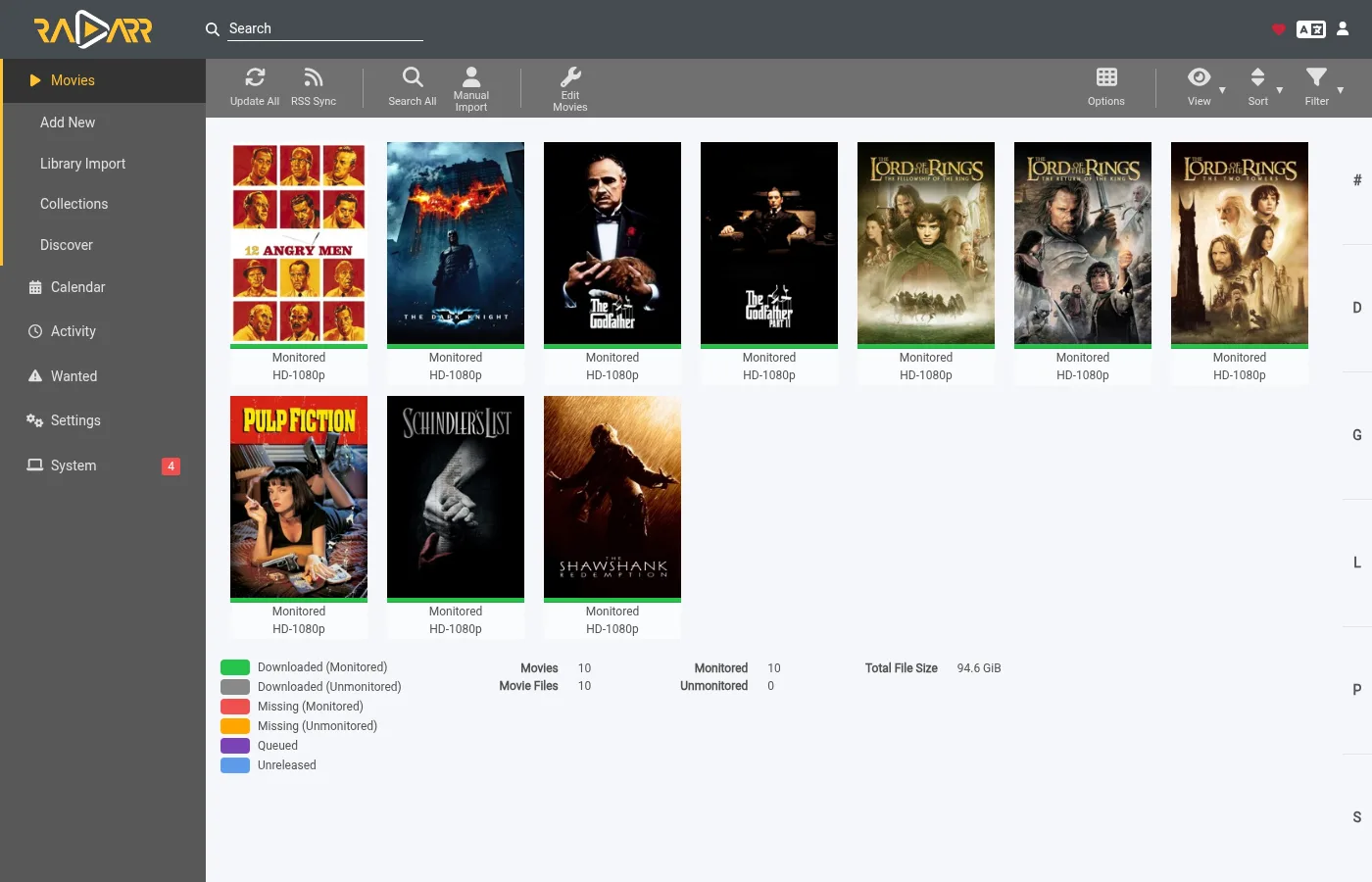Screen dimensions: 1372x882
Task: Jump to # section in index
Action: 1356,180
